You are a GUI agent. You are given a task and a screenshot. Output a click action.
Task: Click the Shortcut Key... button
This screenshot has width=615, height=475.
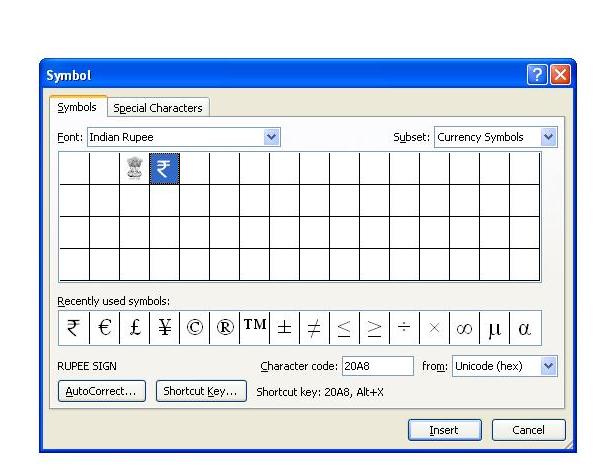[201, 391]
